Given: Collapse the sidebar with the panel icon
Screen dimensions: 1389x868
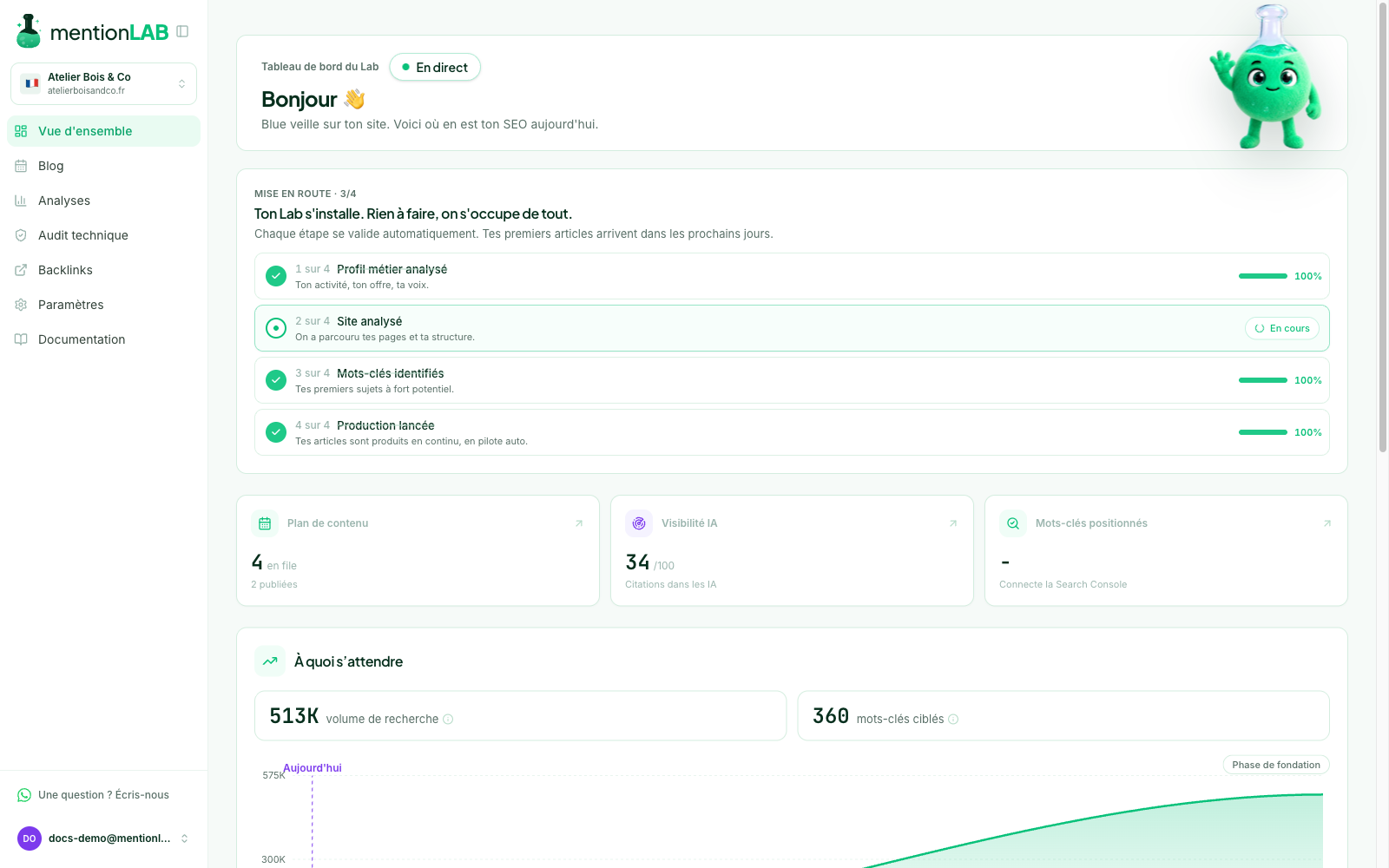Looking at the screenshot, I should 182,31.
